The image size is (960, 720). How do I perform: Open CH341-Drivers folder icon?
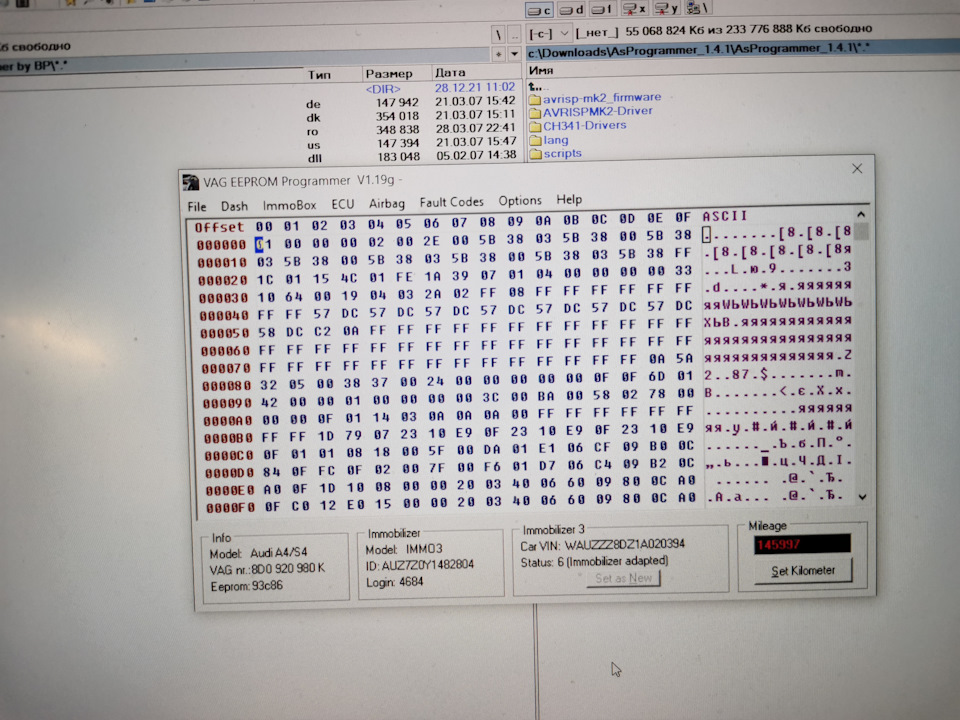click(535, 127)
